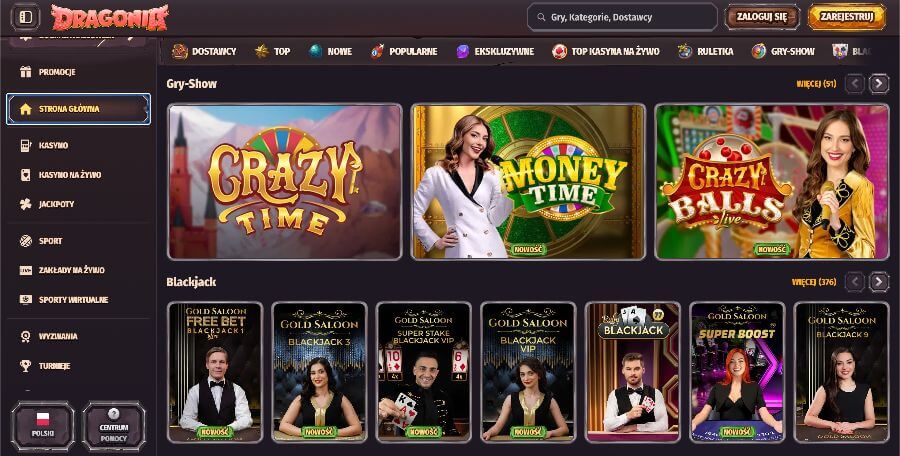The image size is (900, 456).
Task: Select the Ruletka category tab
Action: click(x=705, y=51)
